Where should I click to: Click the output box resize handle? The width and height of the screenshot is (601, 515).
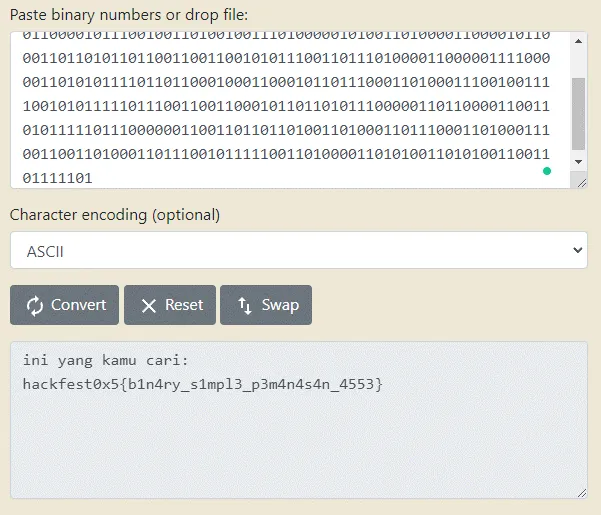(580, 491)
